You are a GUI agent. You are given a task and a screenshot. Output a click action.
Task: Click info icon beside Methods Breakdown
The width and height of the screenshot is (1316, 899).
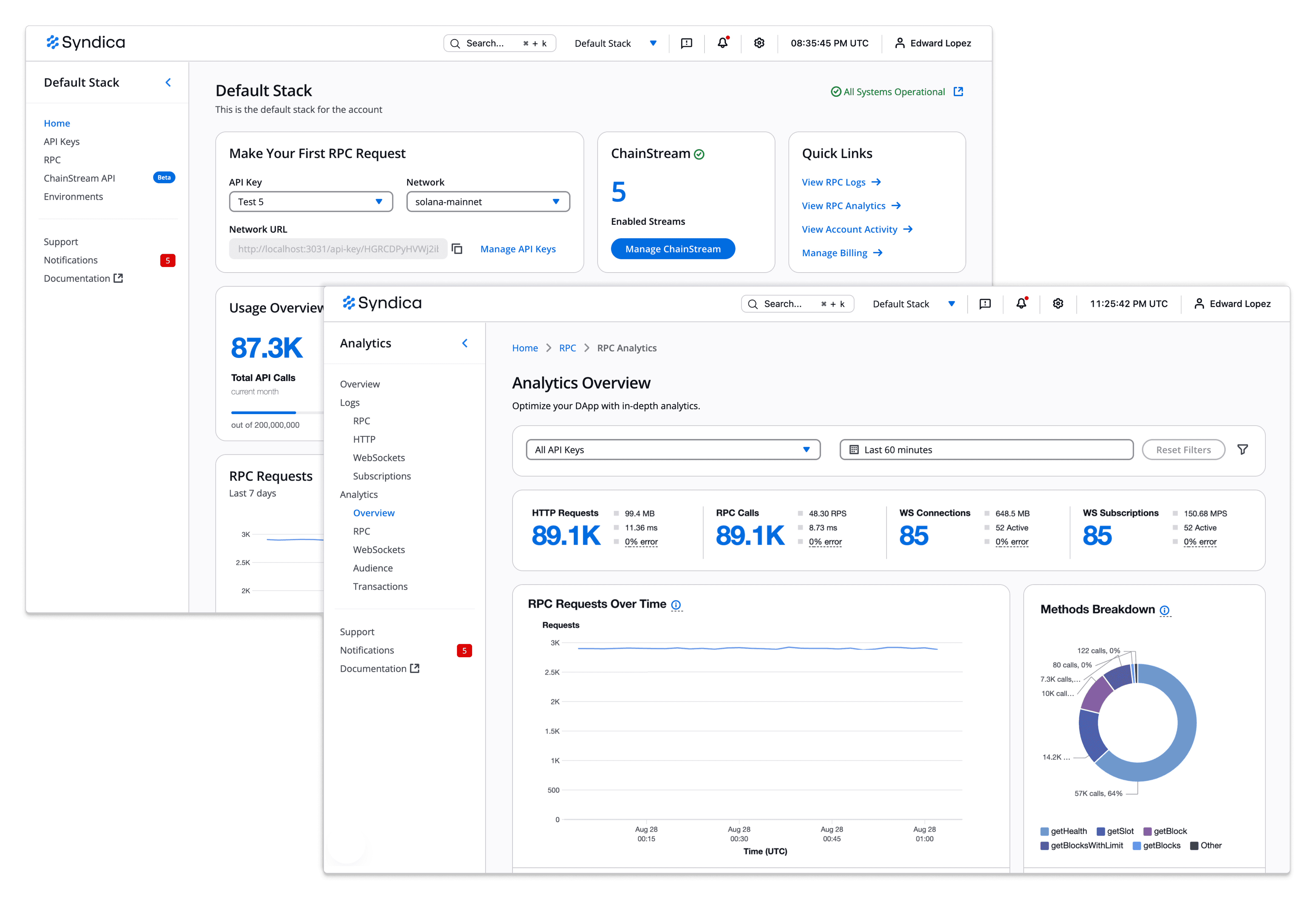(x=1164, y=610)
